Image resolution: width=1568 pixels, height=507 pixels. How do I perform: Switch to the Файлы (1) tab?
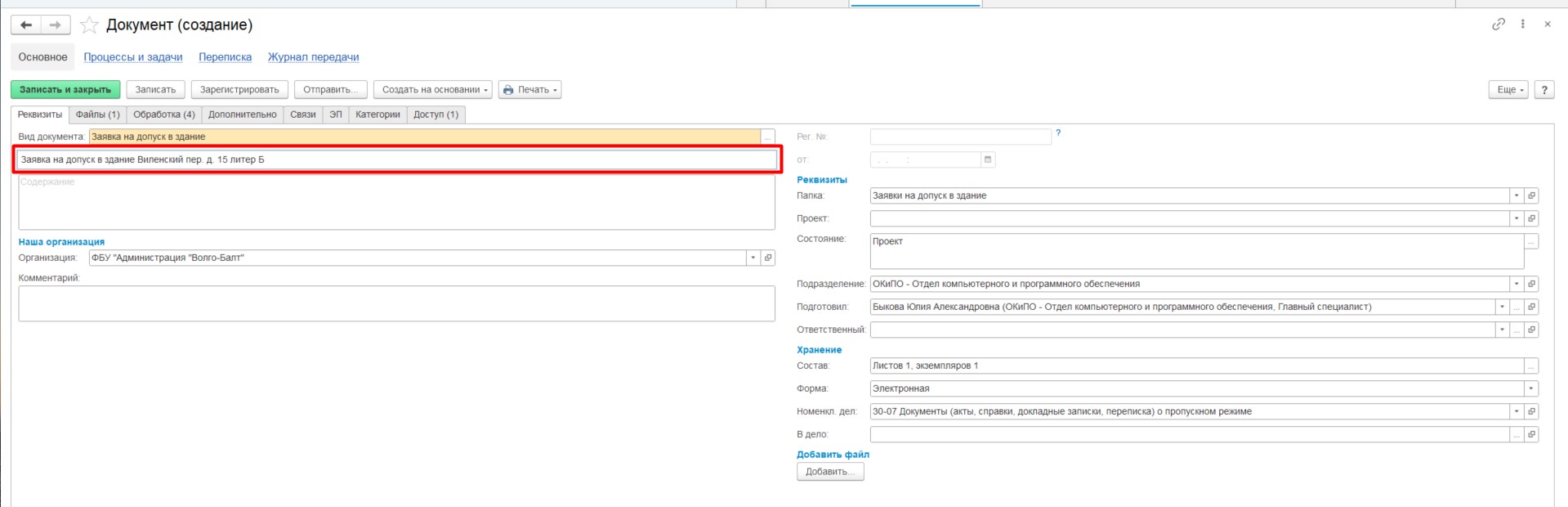coord(97,114)
